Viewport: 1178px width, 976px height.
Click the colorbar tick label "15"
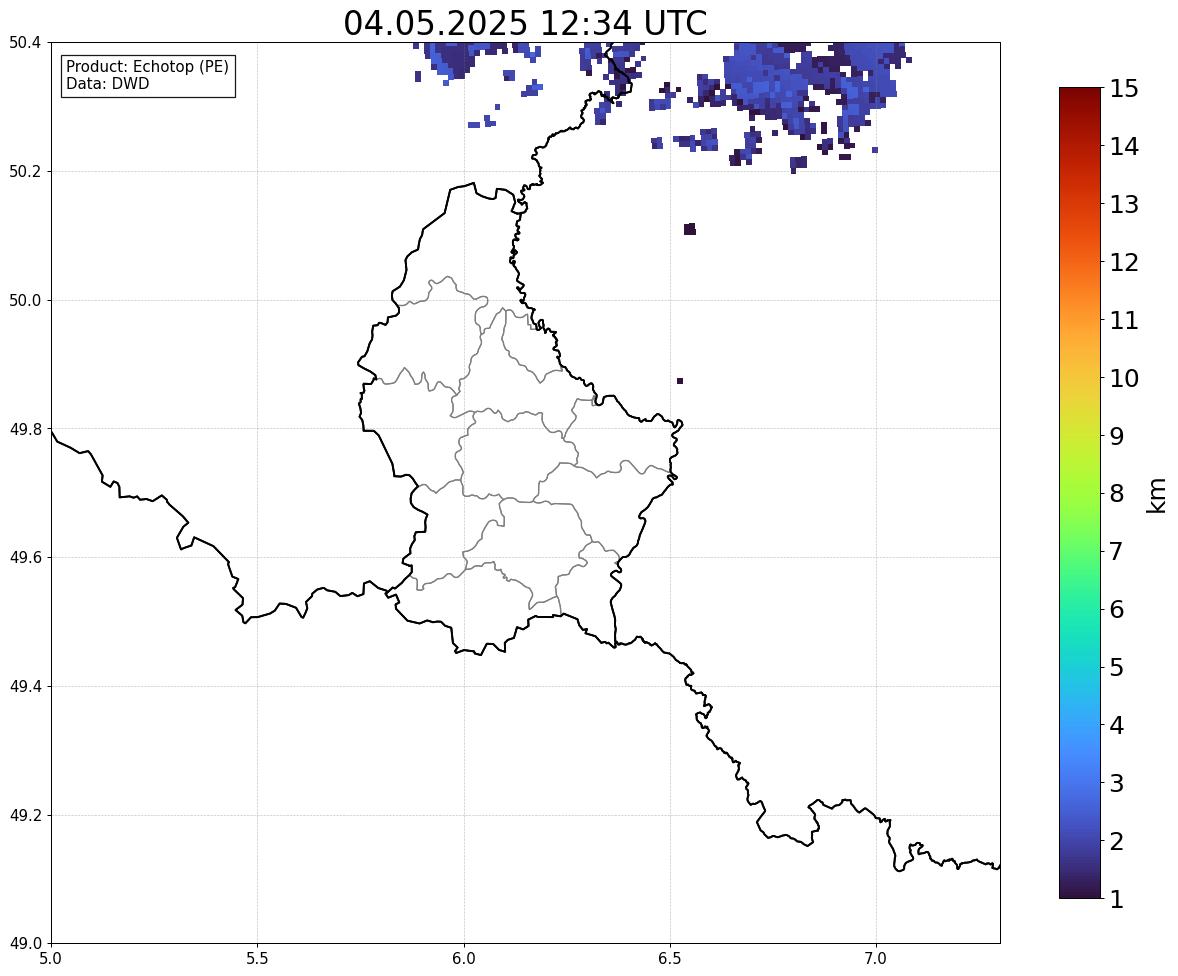[x=1124, y=89]
